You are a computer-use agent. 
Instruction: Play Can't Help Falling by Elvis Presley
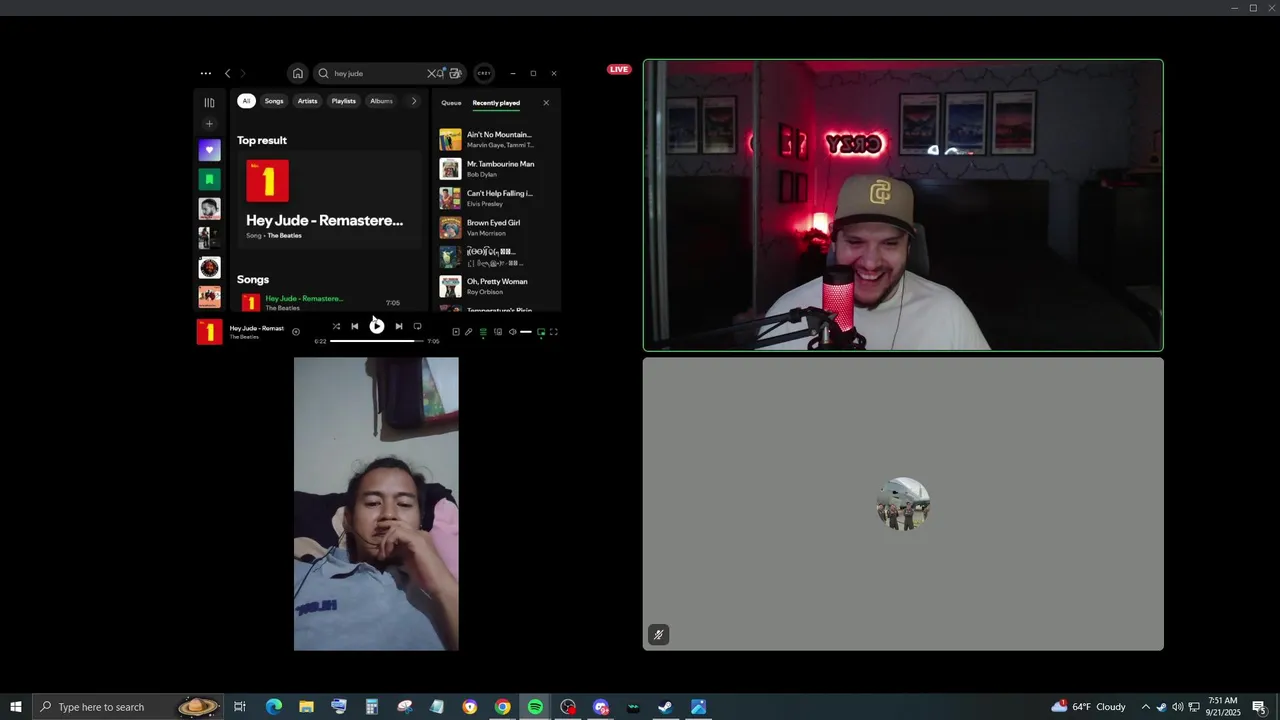pyautogui.click(x=496, y=198)
